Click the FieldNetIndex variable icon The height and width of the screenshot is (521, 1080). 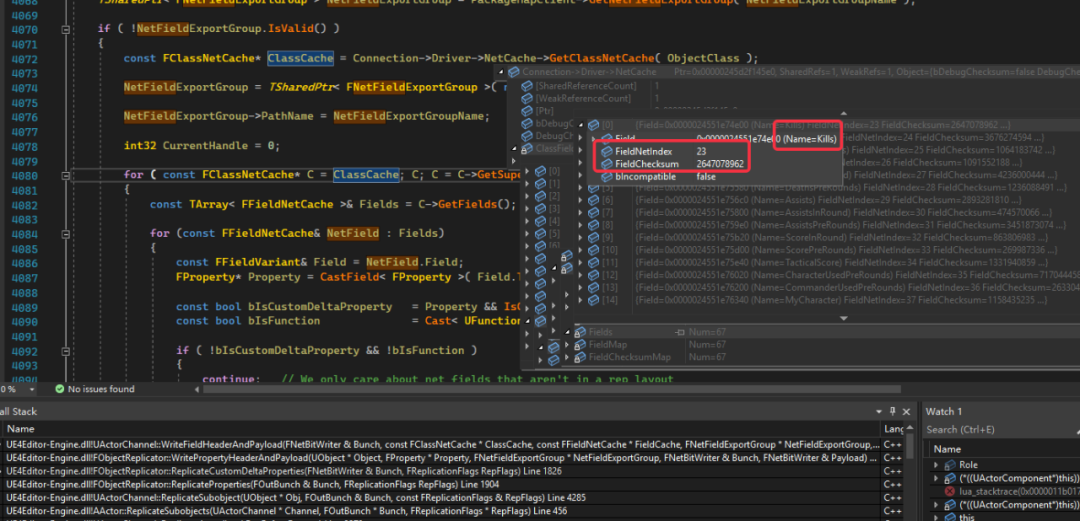click(x=607, y=151)
